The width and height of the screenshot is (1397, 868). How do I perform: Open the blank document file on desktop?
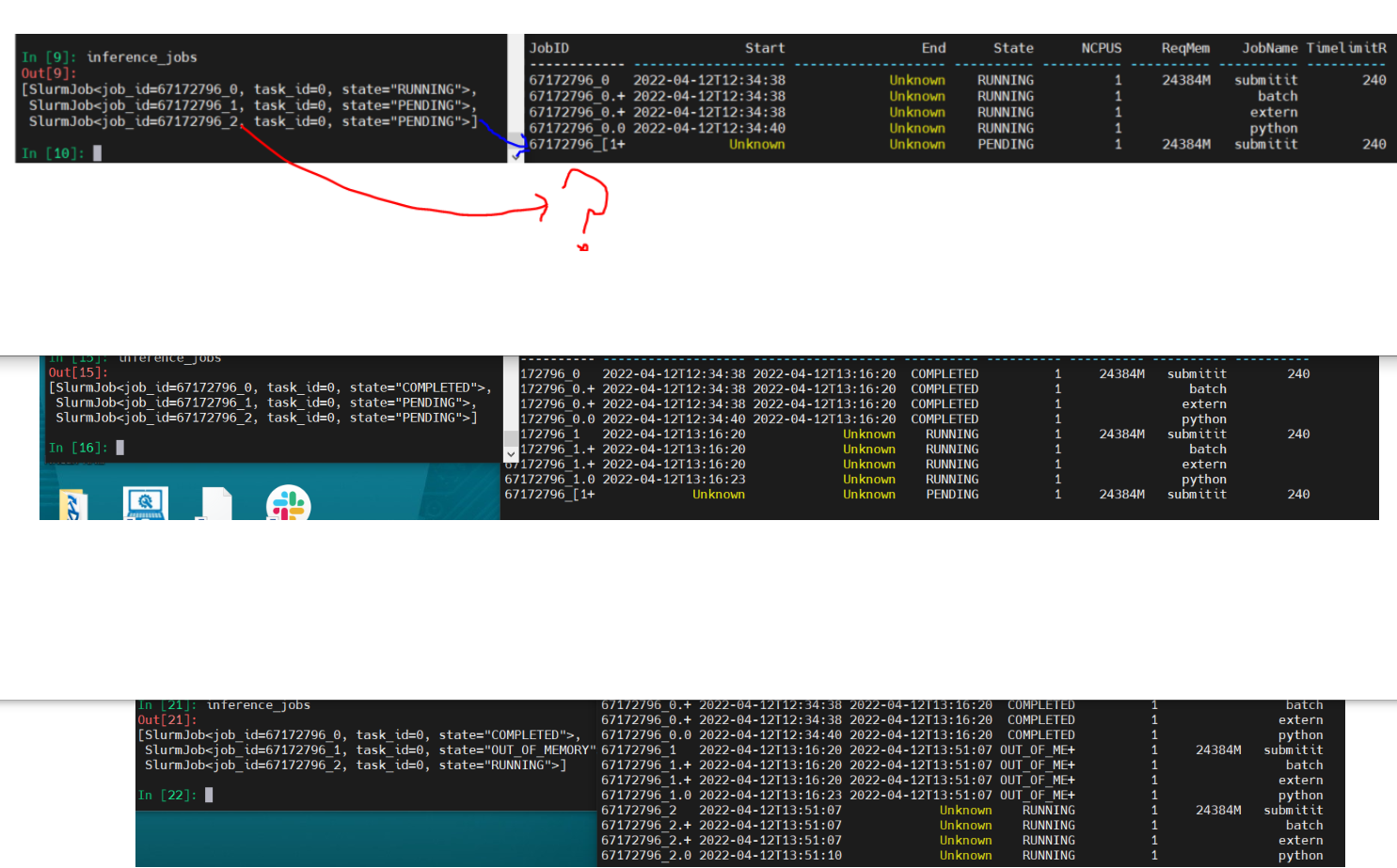216,504
